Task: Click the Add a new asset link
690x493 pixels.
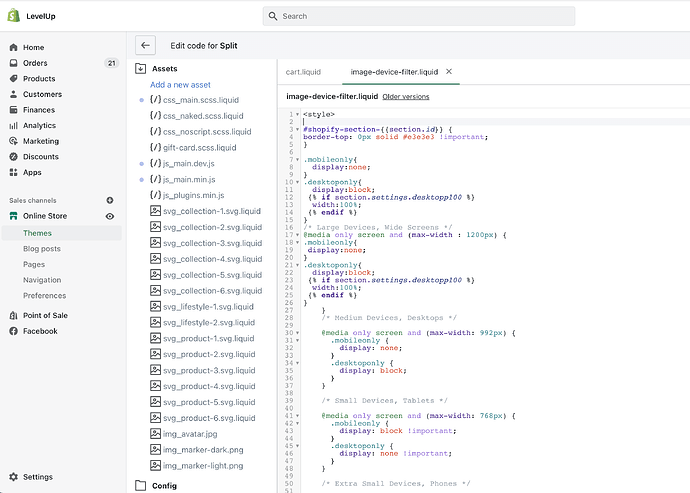Action: tap(180, 85)
